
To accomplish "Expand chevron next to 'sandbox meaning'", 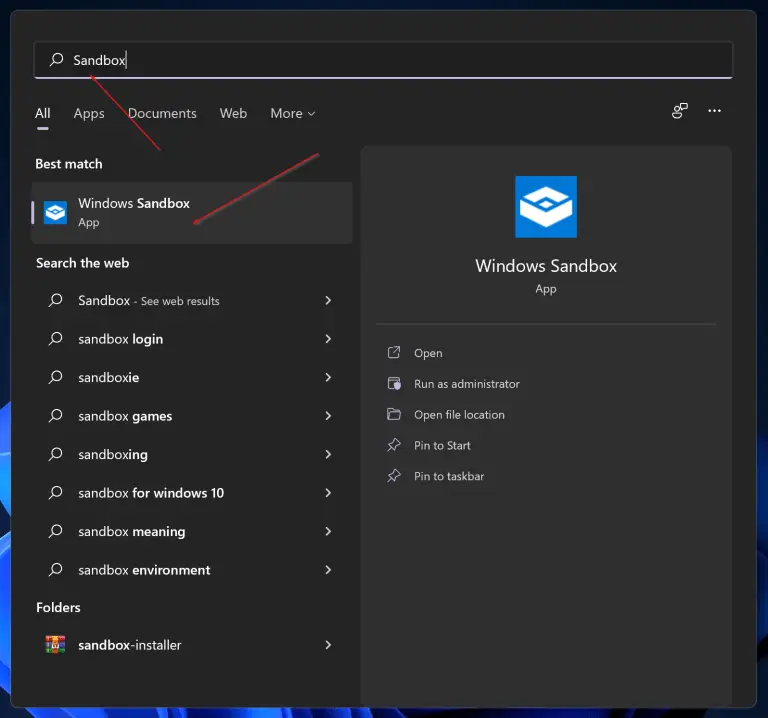I will pos(328,531).
